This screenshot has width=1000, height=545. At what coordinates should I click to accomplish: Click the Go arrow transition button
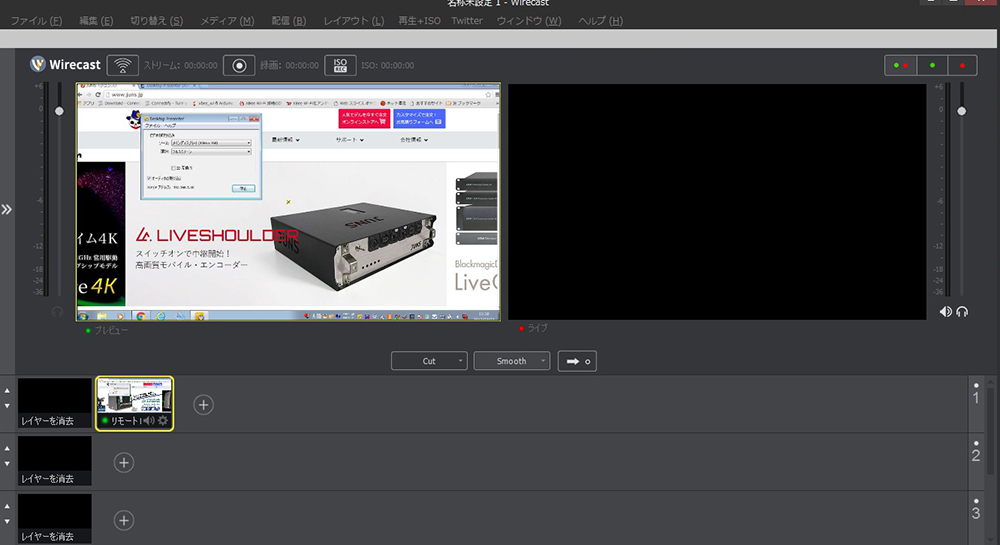click(x=577, y=361)
